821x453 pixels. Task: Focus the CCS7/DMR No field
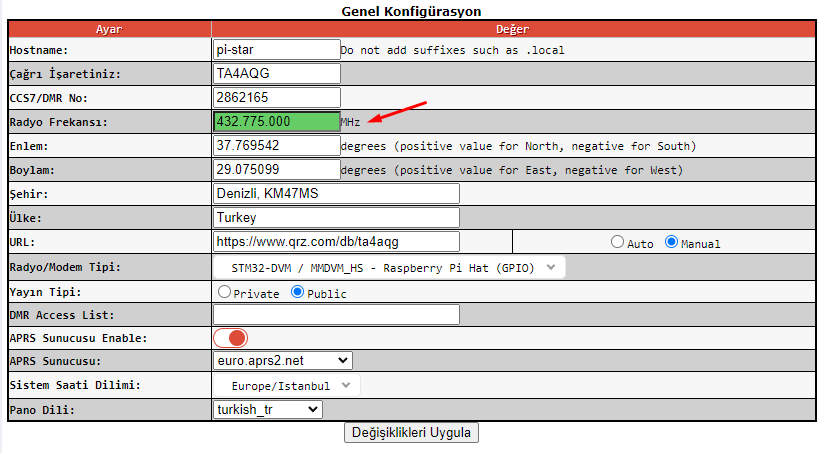coord(276,97)
